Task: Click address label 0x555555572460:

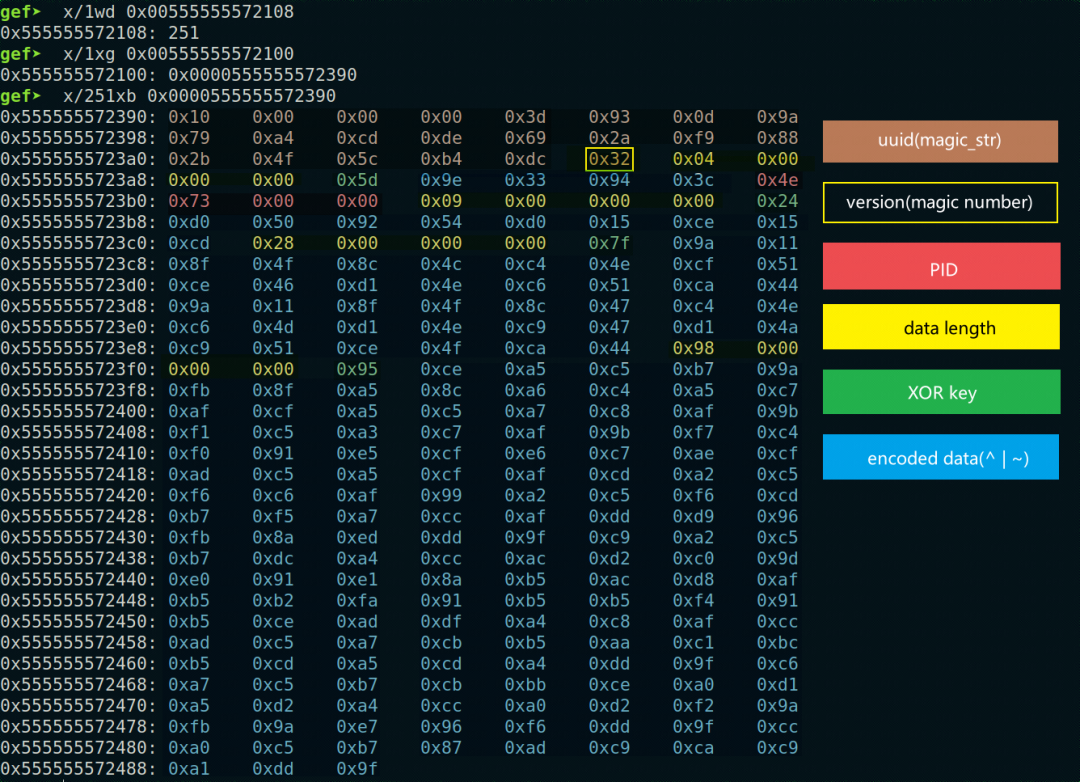Action: 79,663
